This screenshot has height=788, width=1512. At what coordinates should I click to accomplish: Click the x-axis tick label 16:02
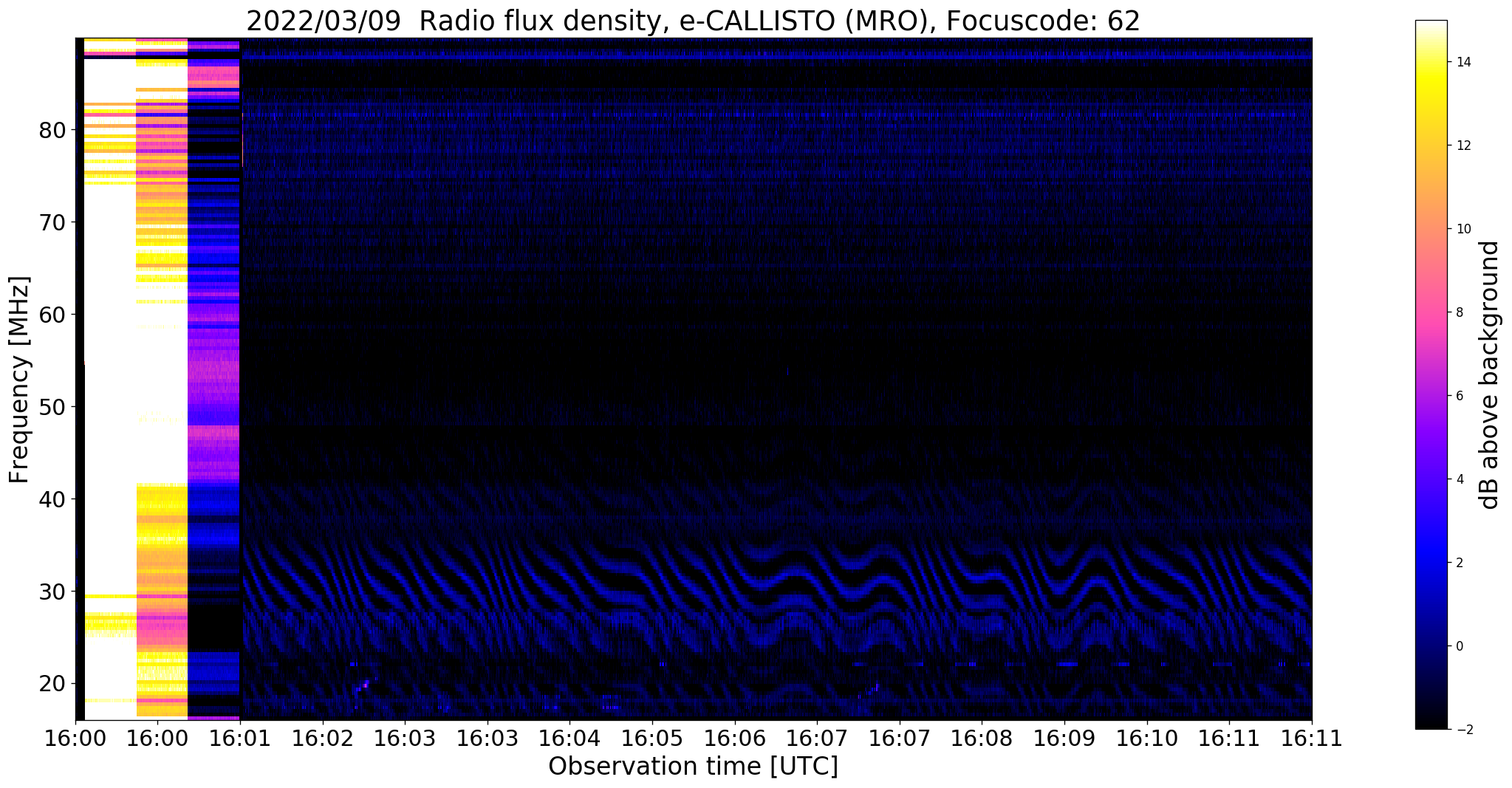click(x=323, y=739)
